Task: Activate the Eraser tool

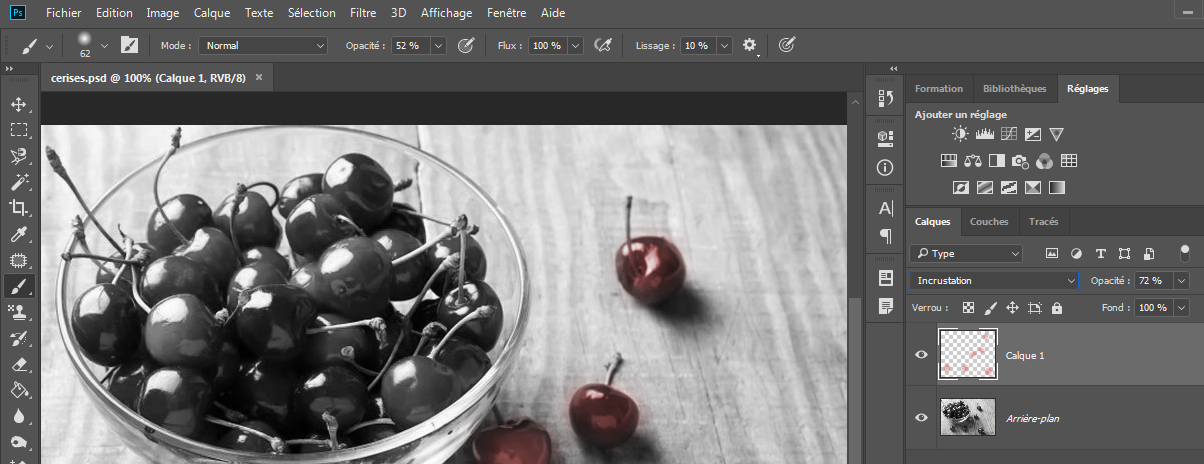Action: point(18,364)
